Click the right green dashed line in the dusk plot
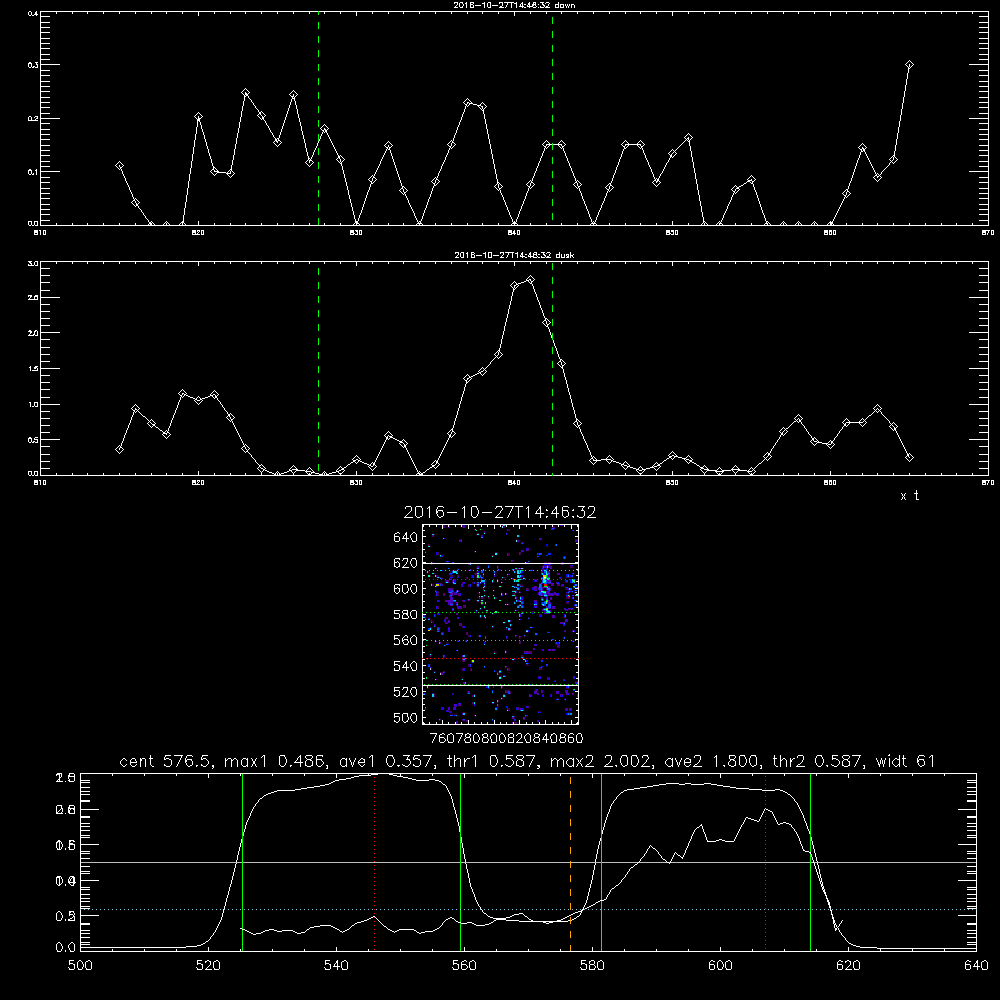 [x=552, y=369]
